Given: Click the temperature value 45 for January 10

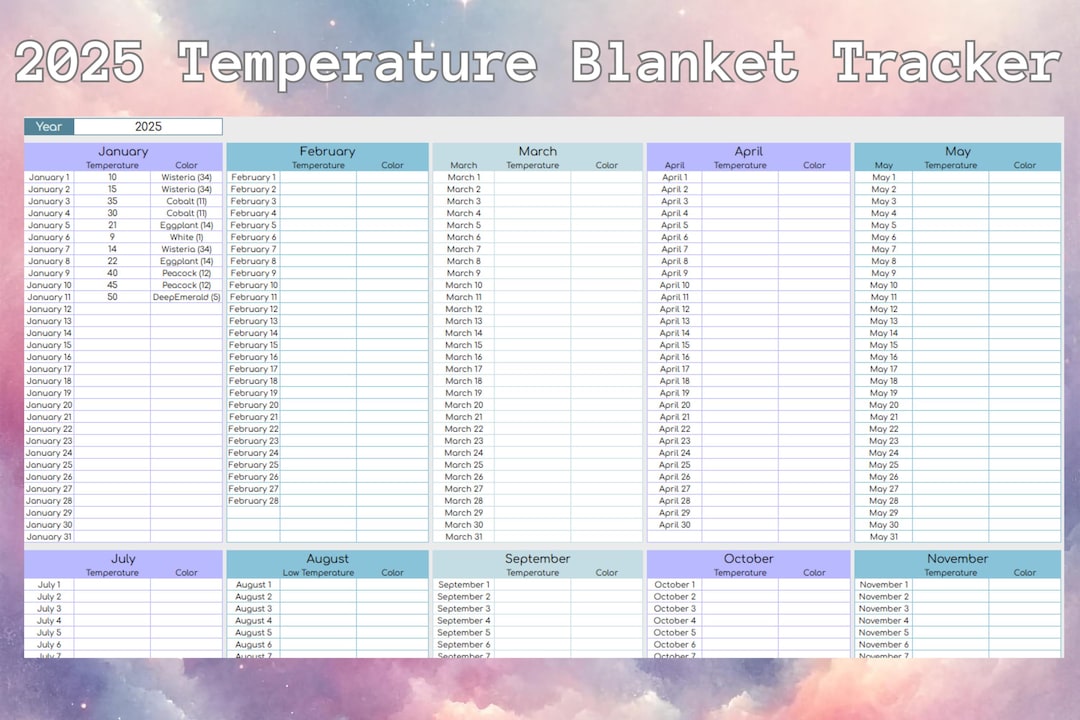Looking at the screenshot, I should coord(111,285).
